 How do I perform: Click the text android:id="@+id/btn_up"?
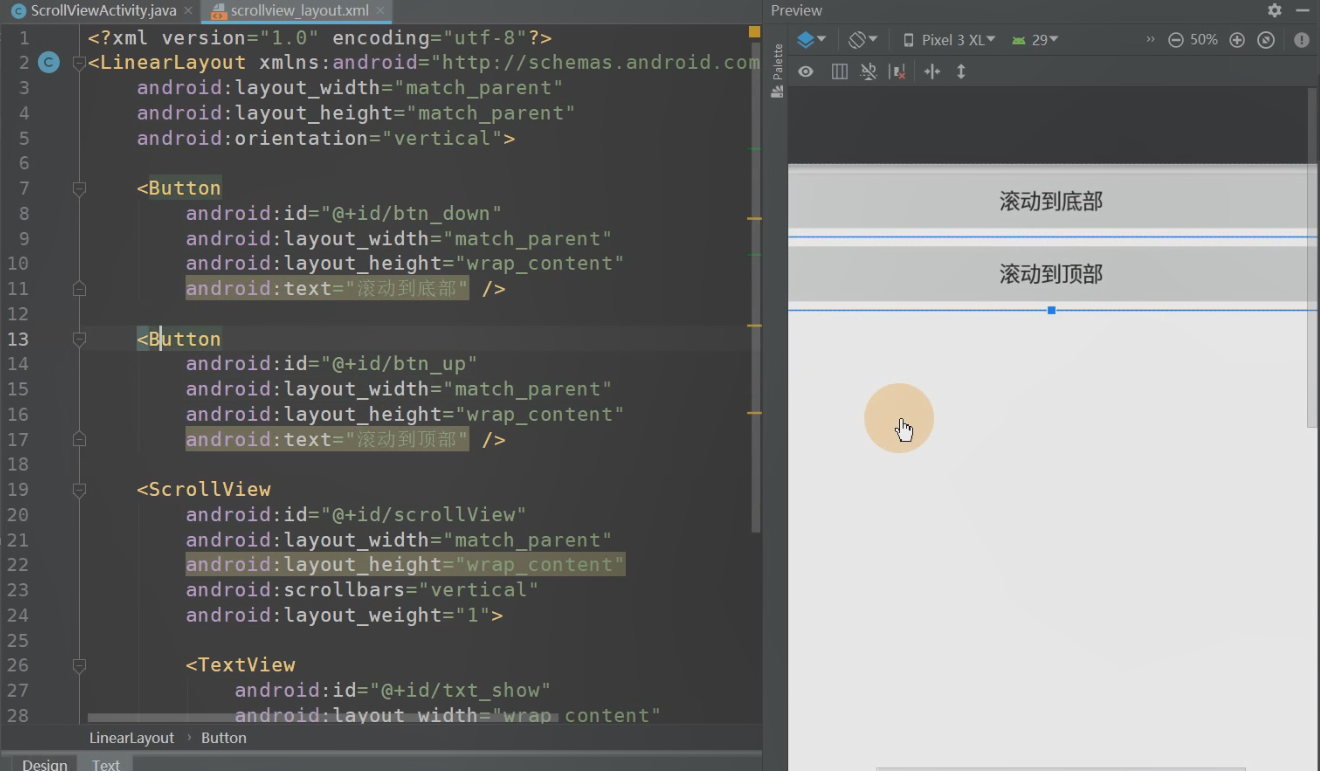(331, 364)
